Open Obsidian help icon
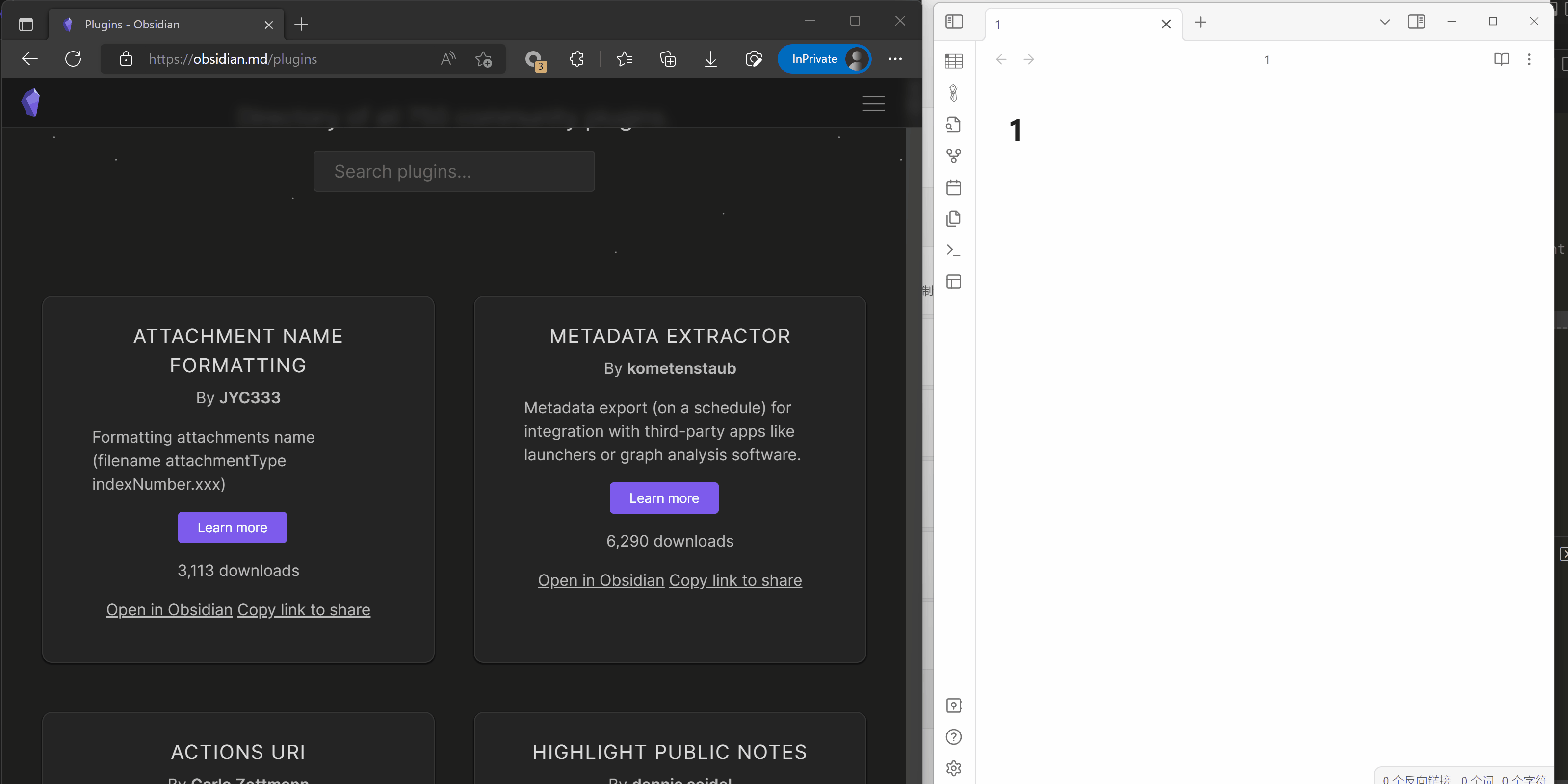This screenshot has height=784, width=1568. (953, 736)
